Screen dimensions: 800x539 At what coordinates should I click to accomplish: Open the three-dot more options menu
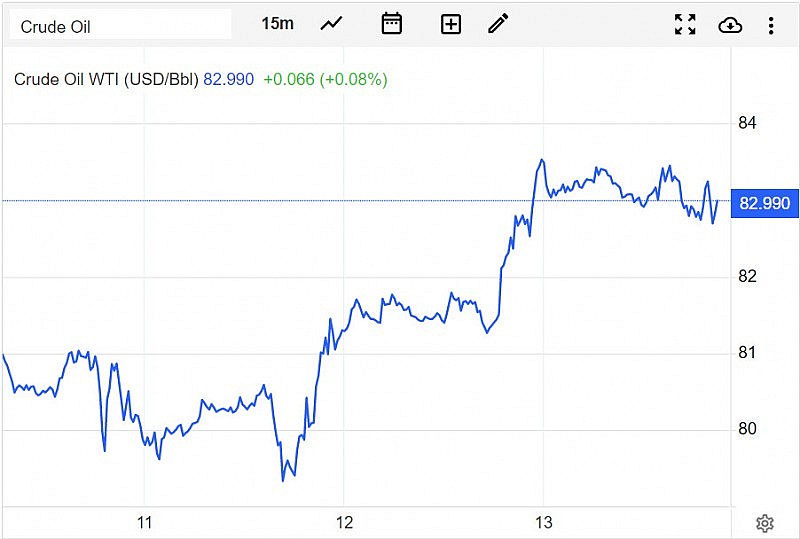tap(771, 25)
